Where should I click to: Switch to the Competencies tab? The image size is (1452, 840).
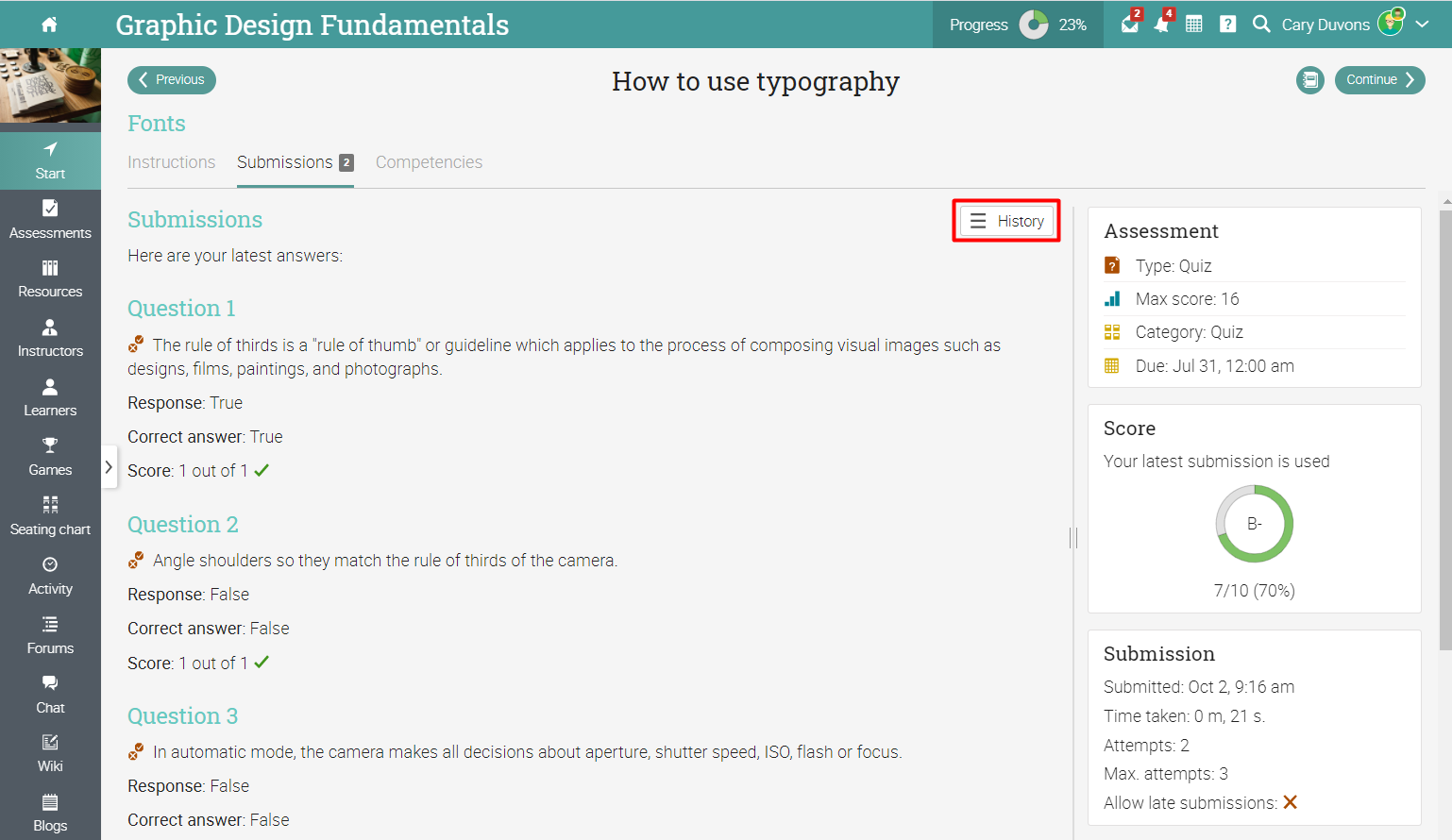tap(429, 162)
